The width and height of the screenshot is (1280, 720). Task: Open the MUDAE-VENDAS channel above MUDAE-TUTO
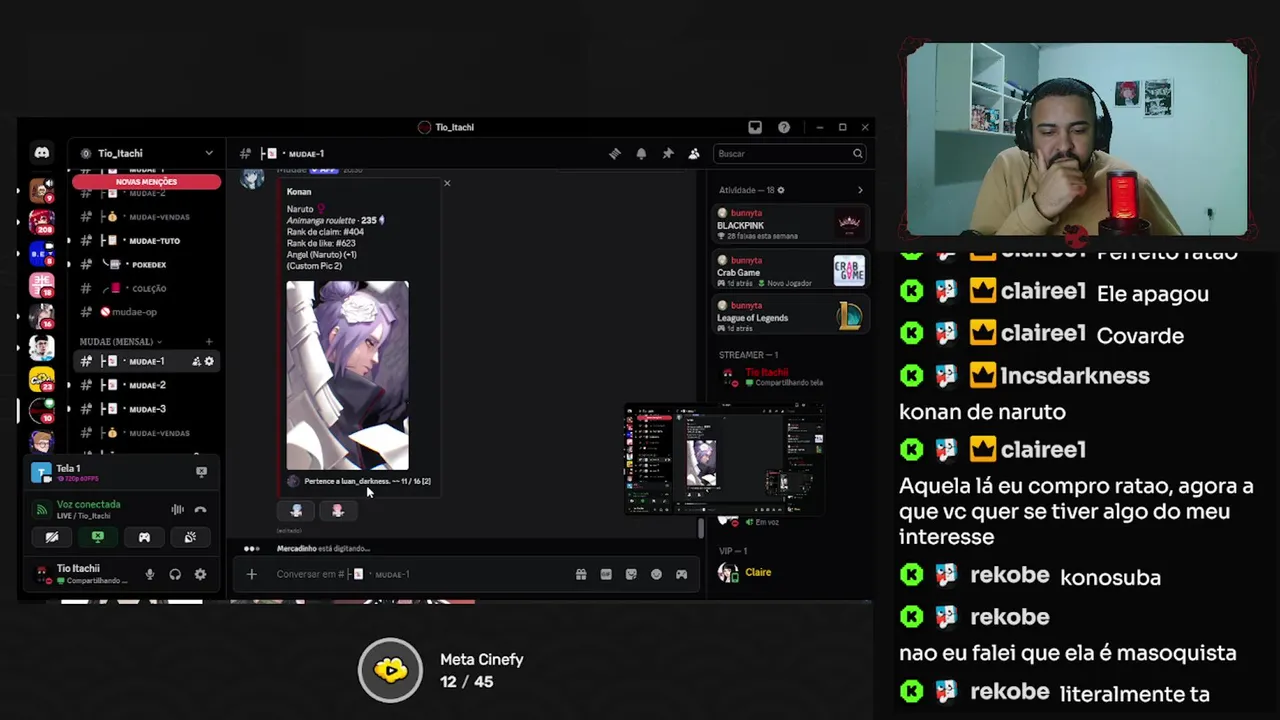146,217
